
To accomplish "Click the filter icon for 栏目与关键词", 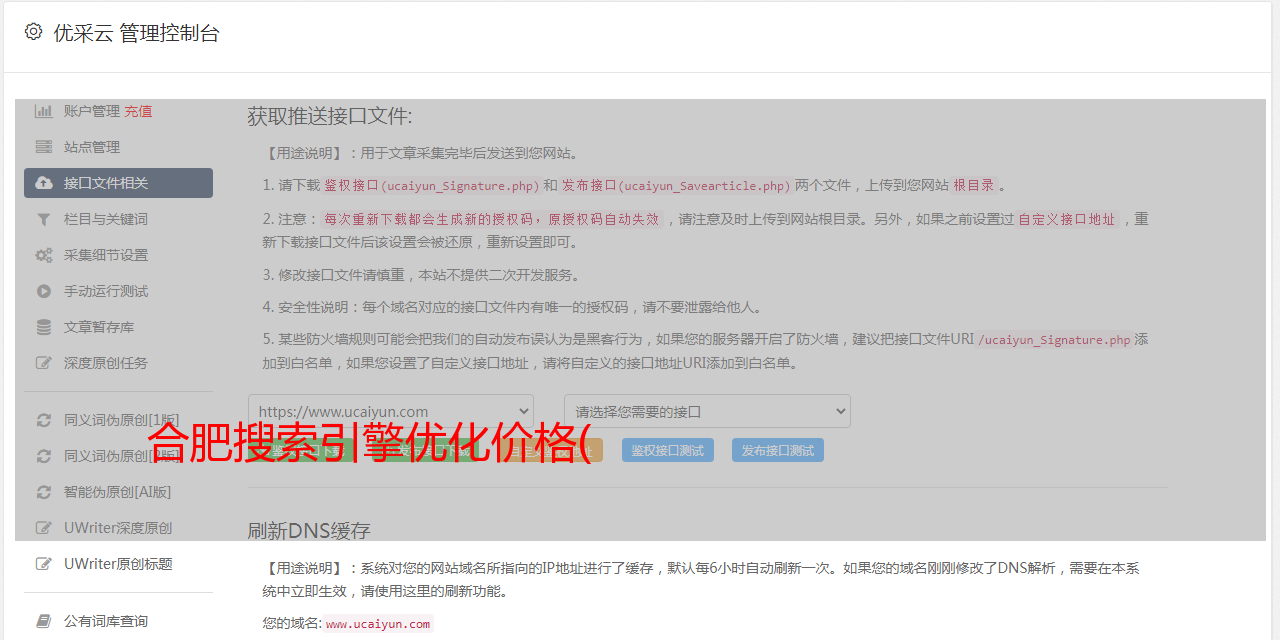I will (44, 219).
